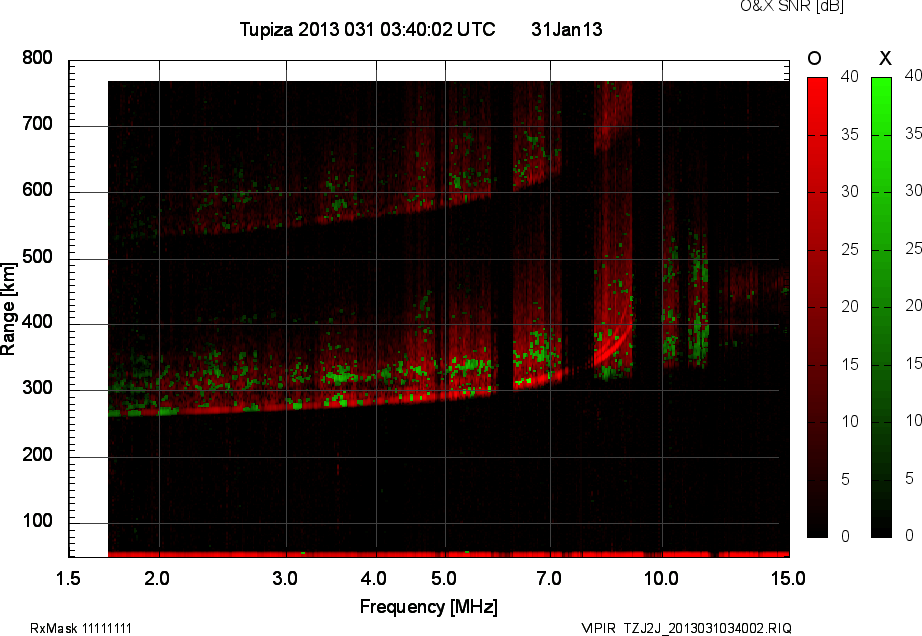Click the red ground-echo band at plot bottom

point(449,554)
